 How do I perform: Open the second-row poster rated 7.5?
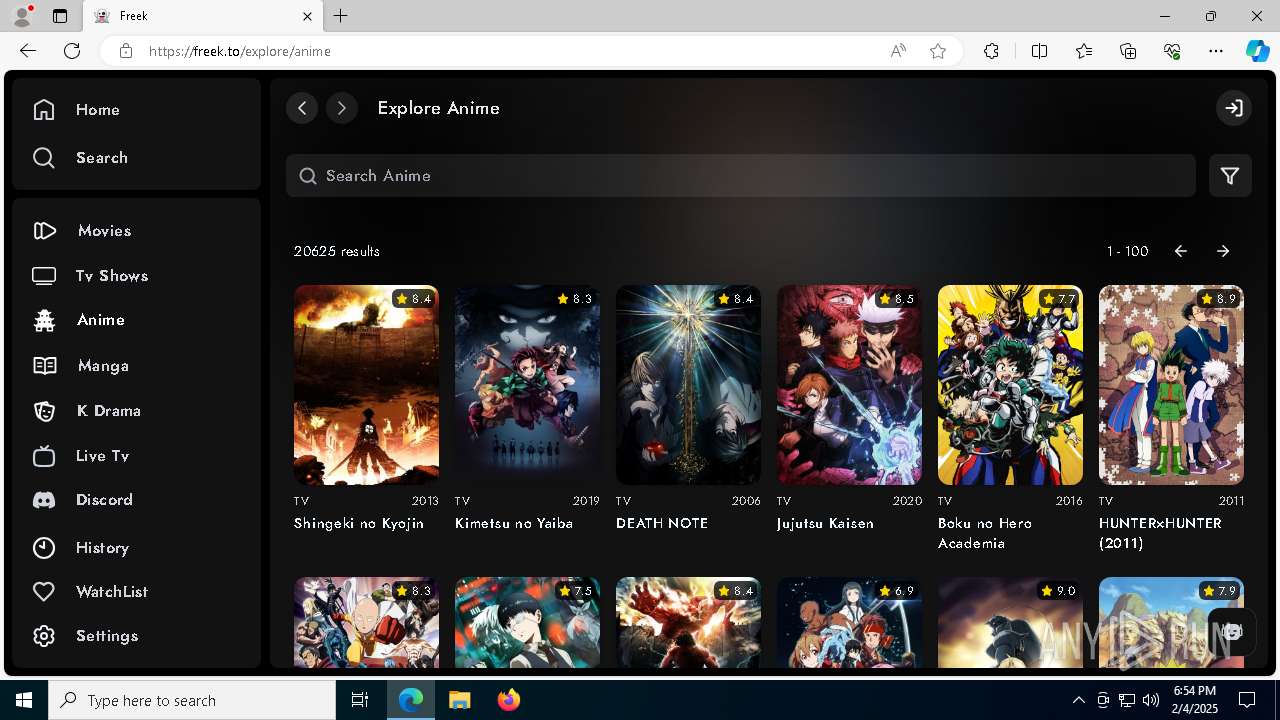click(x=527, y=622)
